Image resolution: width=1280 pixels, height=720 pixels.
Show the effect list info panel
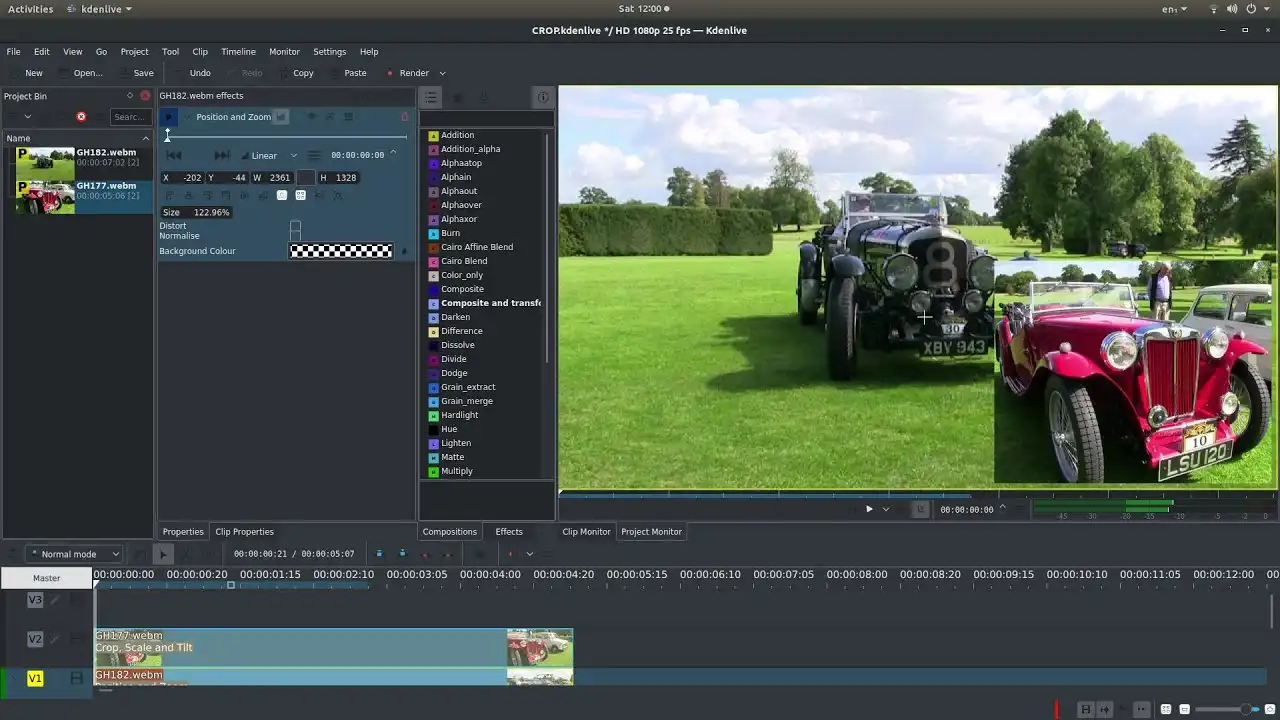tap(543, 97)
